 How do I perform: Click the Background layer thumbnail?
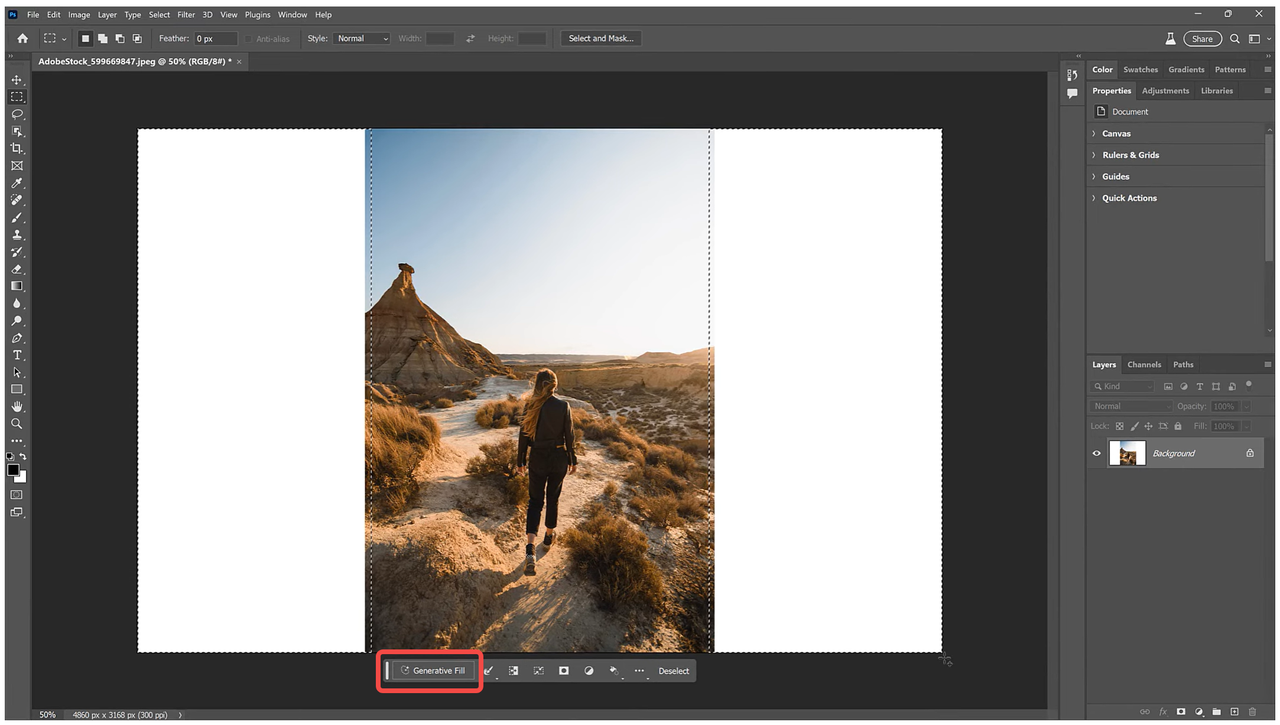click(x=1127, y=453)
